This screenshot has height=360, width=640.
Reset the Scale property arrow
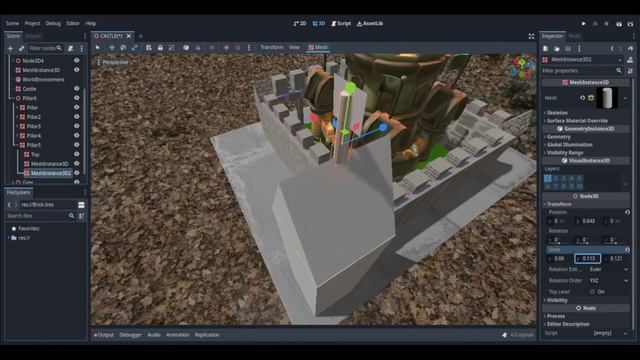[627, 249]
